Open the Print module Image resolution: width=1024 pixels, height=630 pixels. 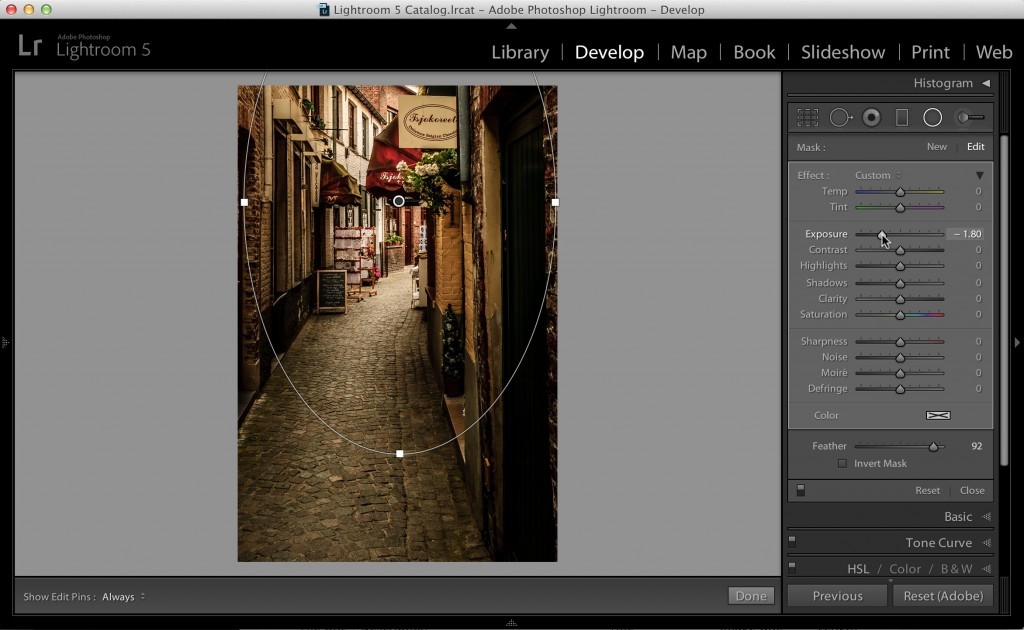[931, 52]
